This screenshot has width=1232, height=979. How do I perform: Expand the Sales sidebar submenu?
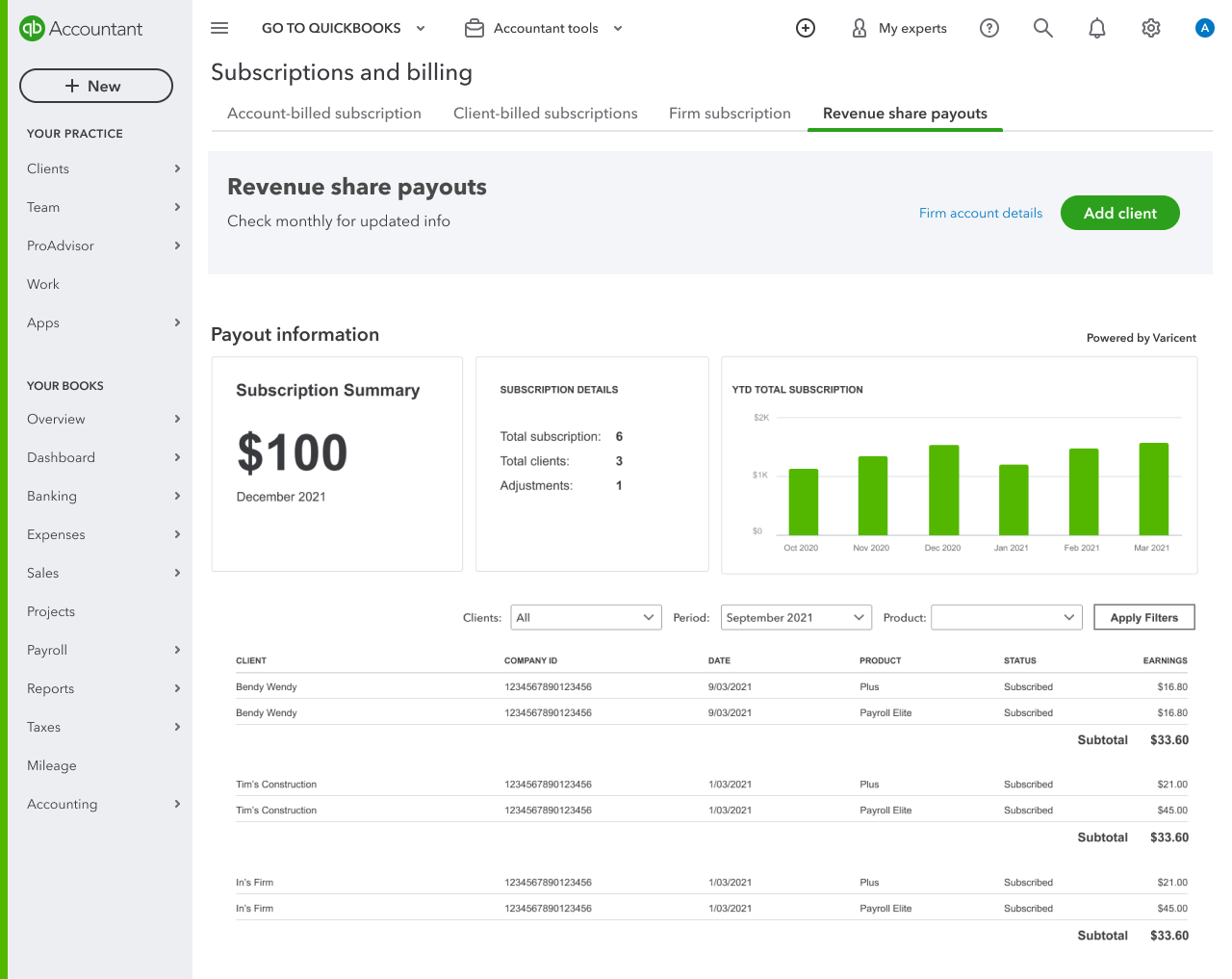coord(177,573)
